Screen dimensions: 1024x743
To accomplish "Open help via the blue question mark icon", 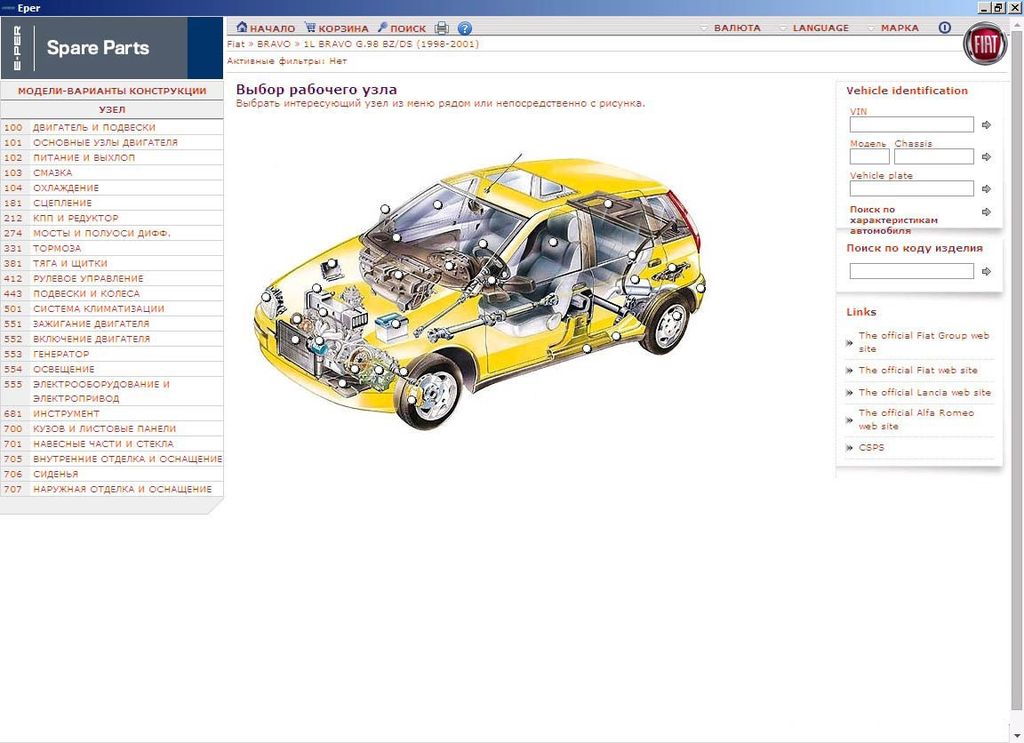I will tap(464, 28).
